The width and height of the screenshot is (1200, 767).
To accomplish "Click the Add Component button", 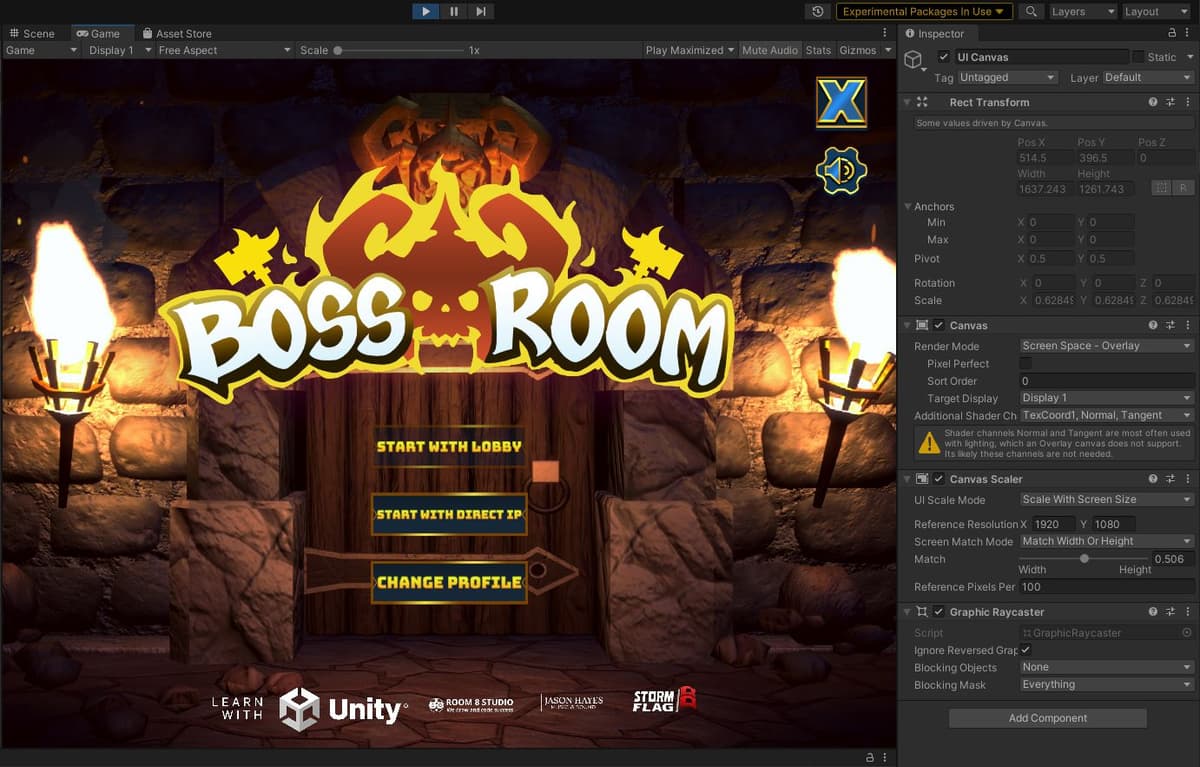I will 1046,717.
